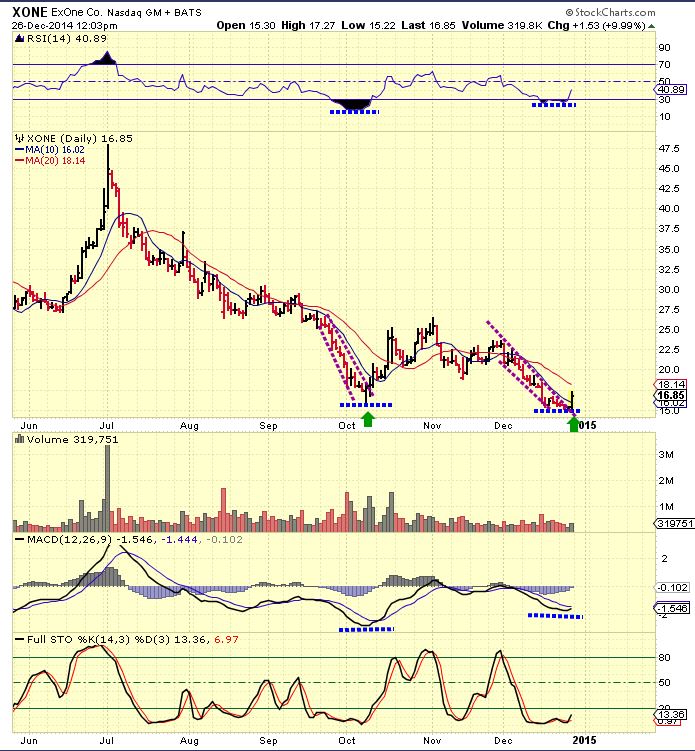Click the Volume histogram icon
Screen dimensions: 695x751
[x=20, y=439]
